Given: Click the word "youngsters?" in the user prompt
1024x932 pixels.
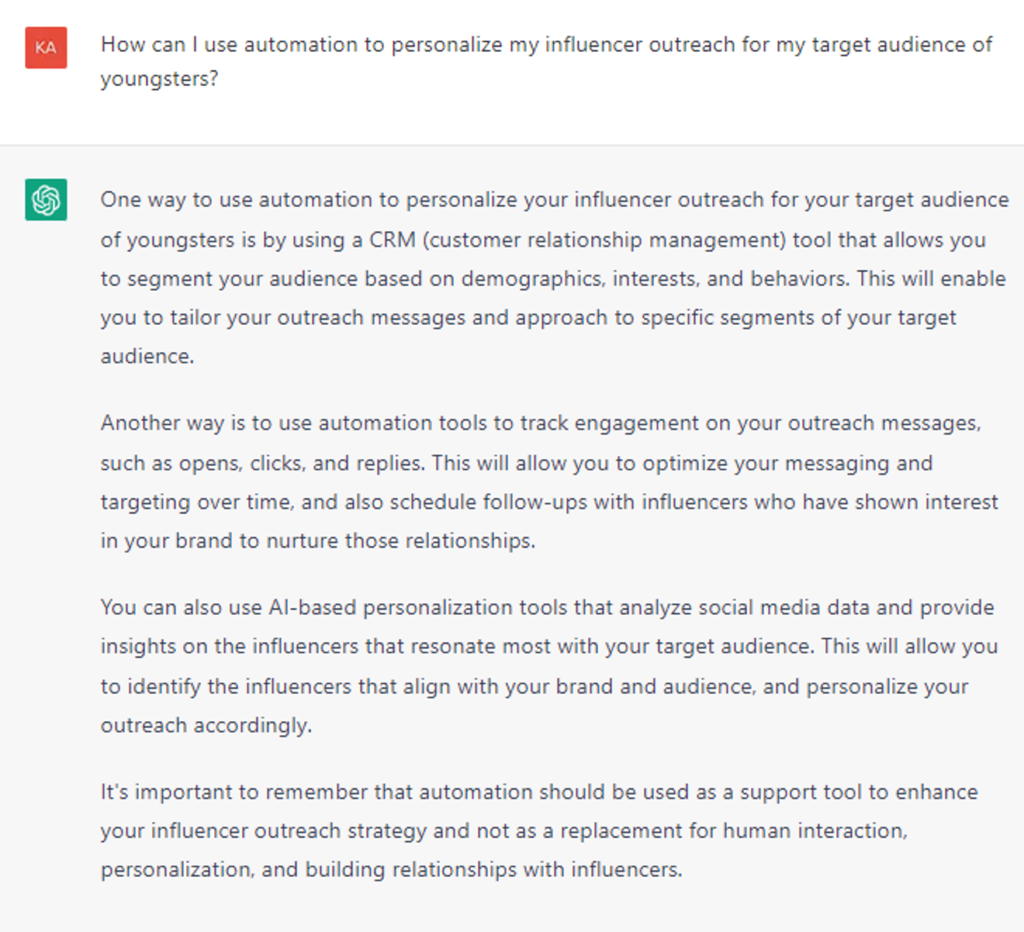Looking at the screenshot, I should coord(159,79).
